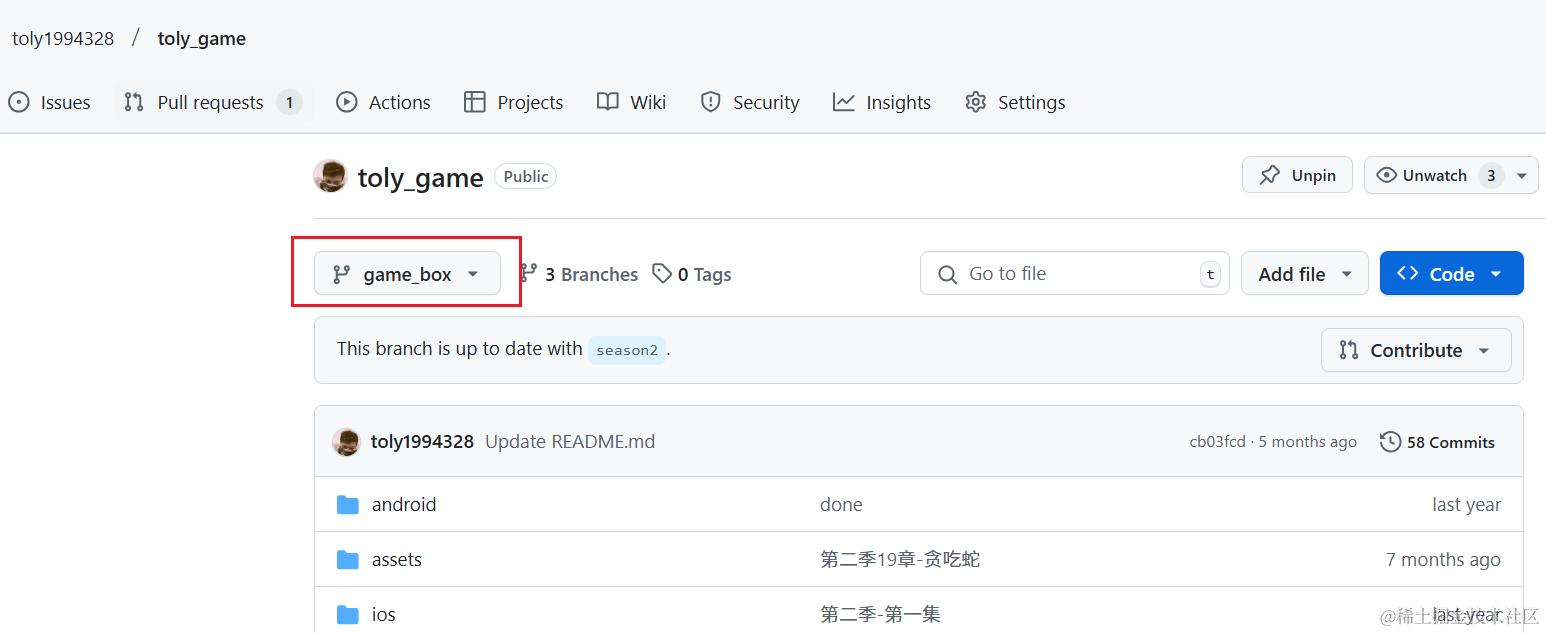Switch to the Security tab
The width and height of the screenshot is (1546, 633).
(x=749, y=102)
